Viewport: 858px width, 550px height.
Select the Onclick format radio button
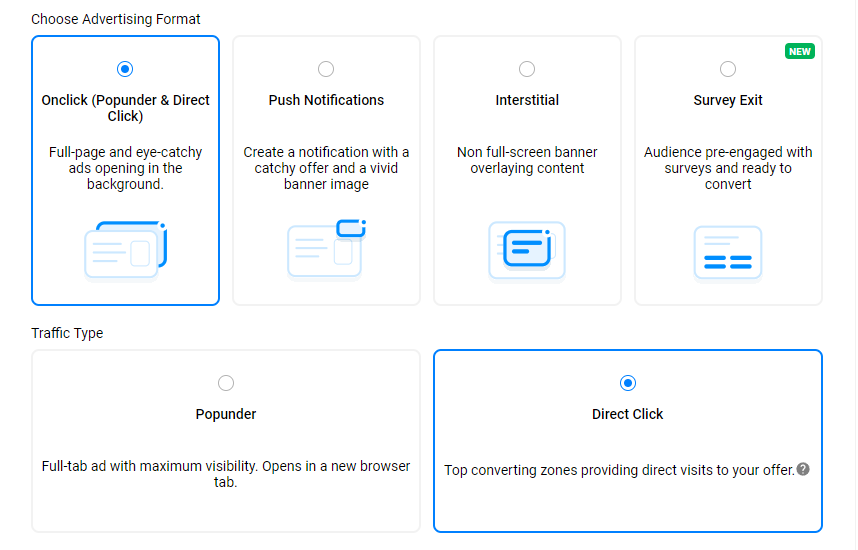(x=125, y=69)
